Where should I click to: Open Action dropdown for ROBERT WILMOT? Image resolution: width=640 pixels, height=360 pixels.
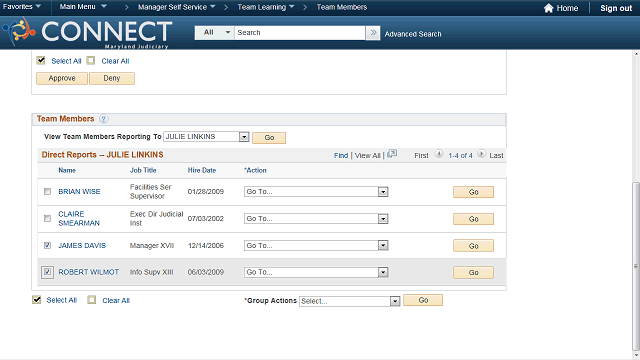[316, 272]
